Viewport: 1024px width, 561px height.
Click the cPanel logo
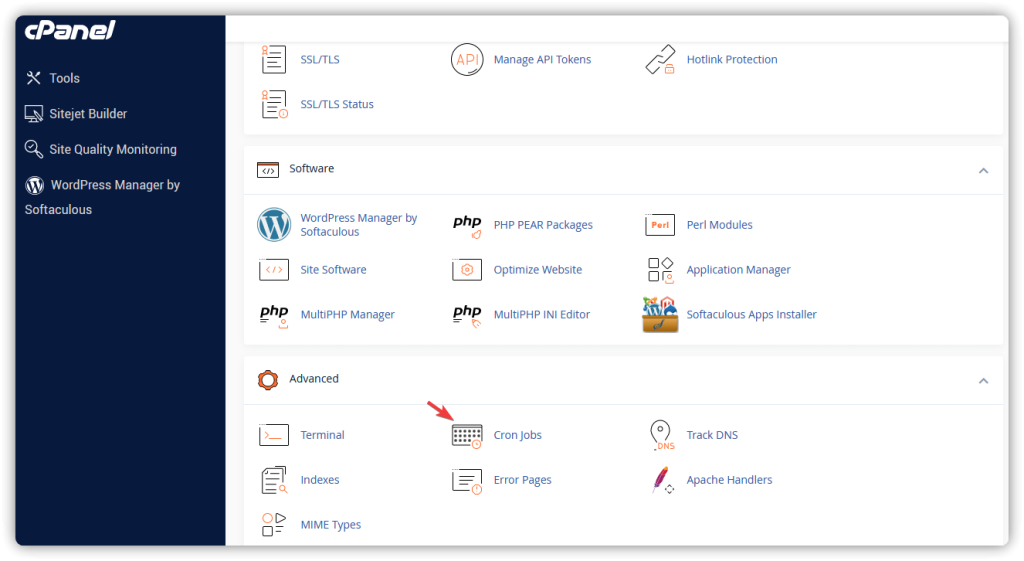tap(70, 30)
